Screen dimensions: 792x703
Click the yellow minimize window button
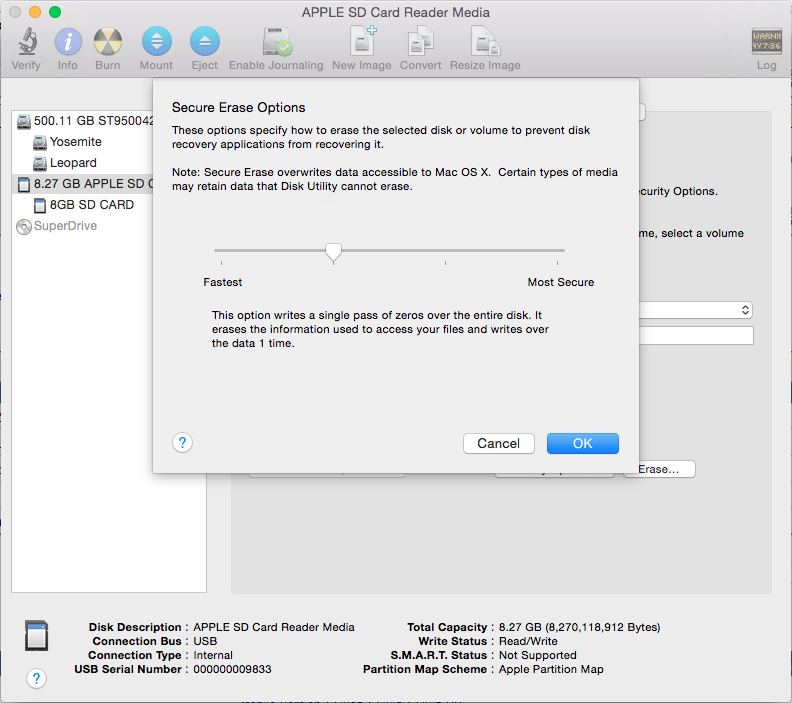point(35,12)
